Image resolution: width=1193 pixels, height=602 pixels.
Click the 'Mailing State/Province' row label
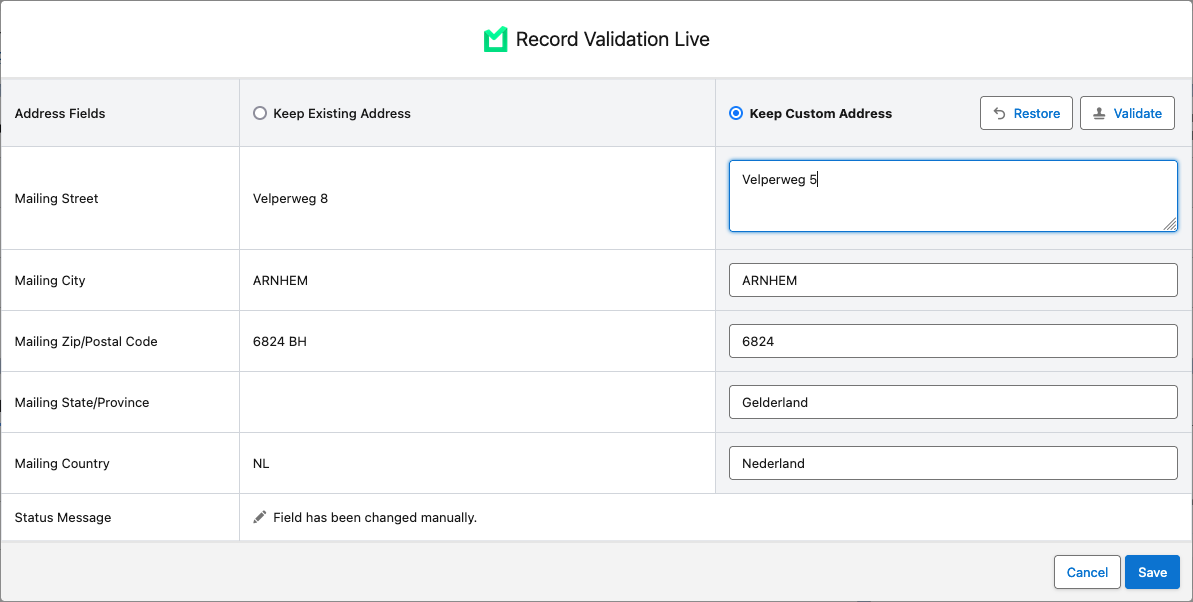[x=81, y=403]
